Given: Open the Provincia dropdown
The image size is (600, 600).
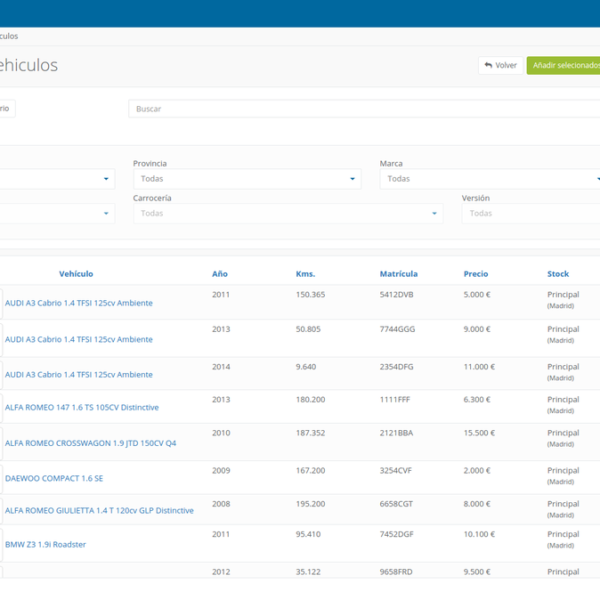Looking at the screenshot, I should tap(246, 179).
